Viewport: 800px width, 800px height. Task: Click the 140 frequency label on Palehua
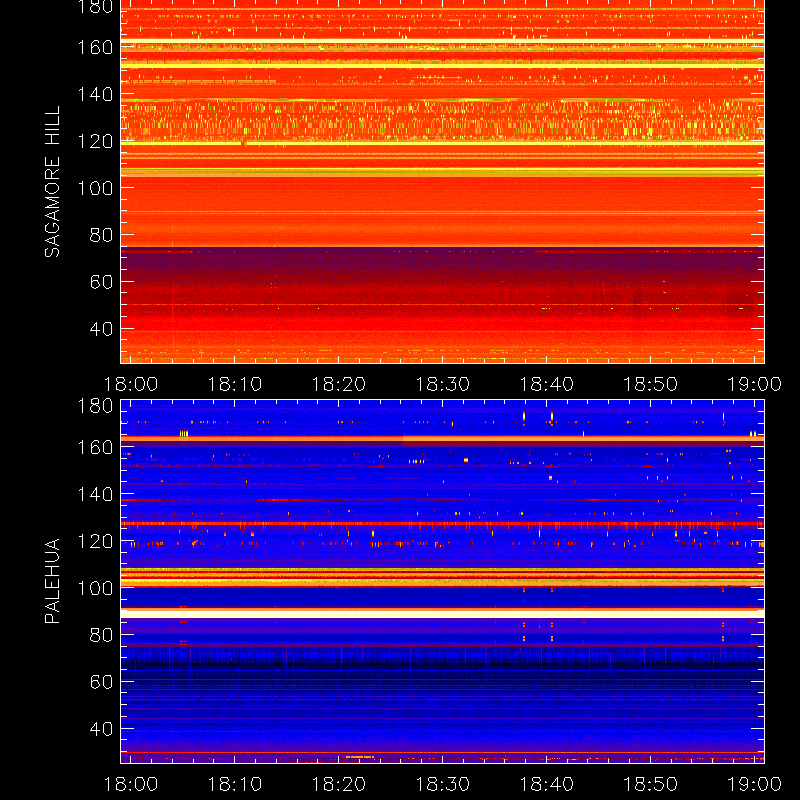[x=95, y=494]
